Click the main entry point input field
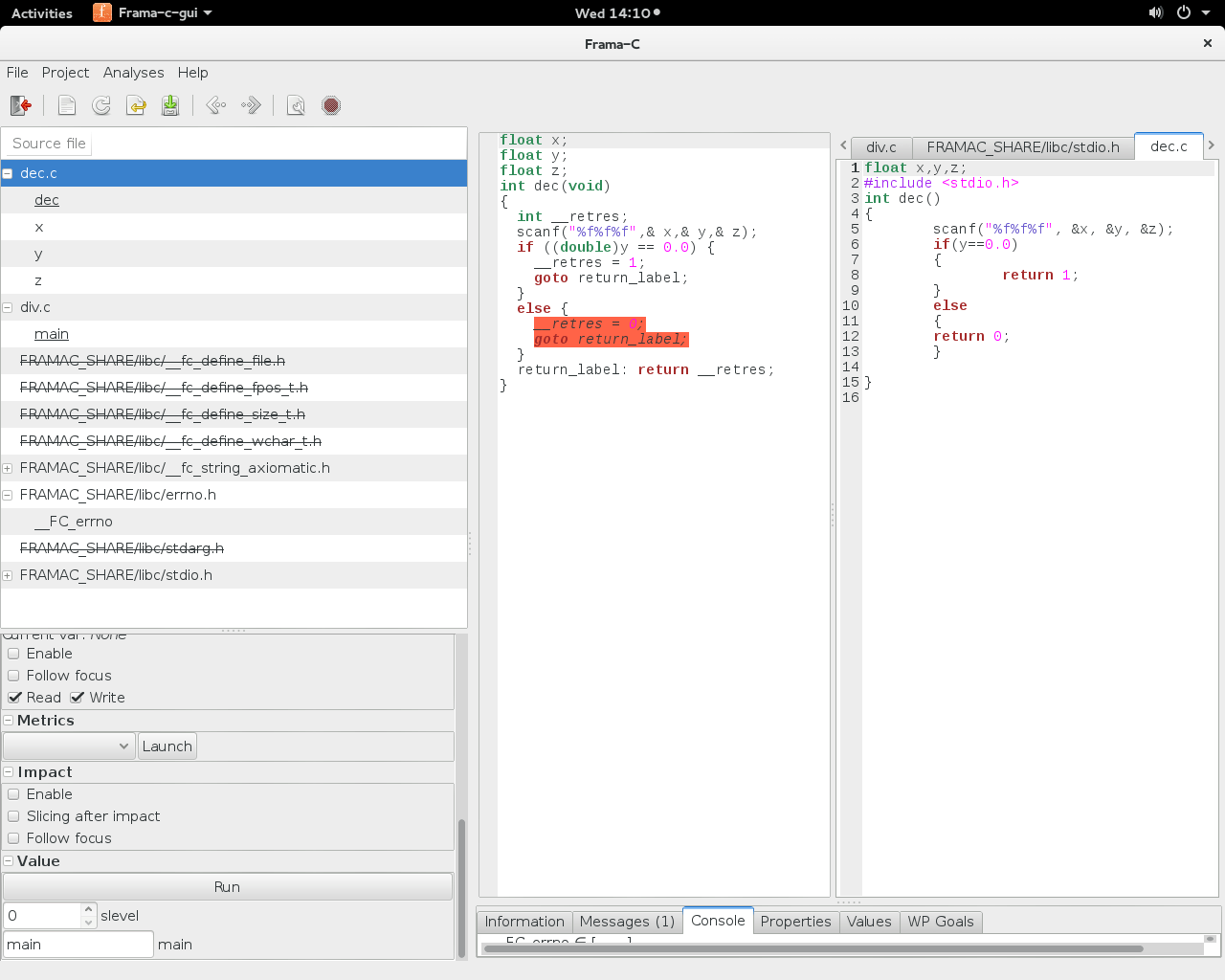This screenshot has height=980, width=1225. [78, 945]
